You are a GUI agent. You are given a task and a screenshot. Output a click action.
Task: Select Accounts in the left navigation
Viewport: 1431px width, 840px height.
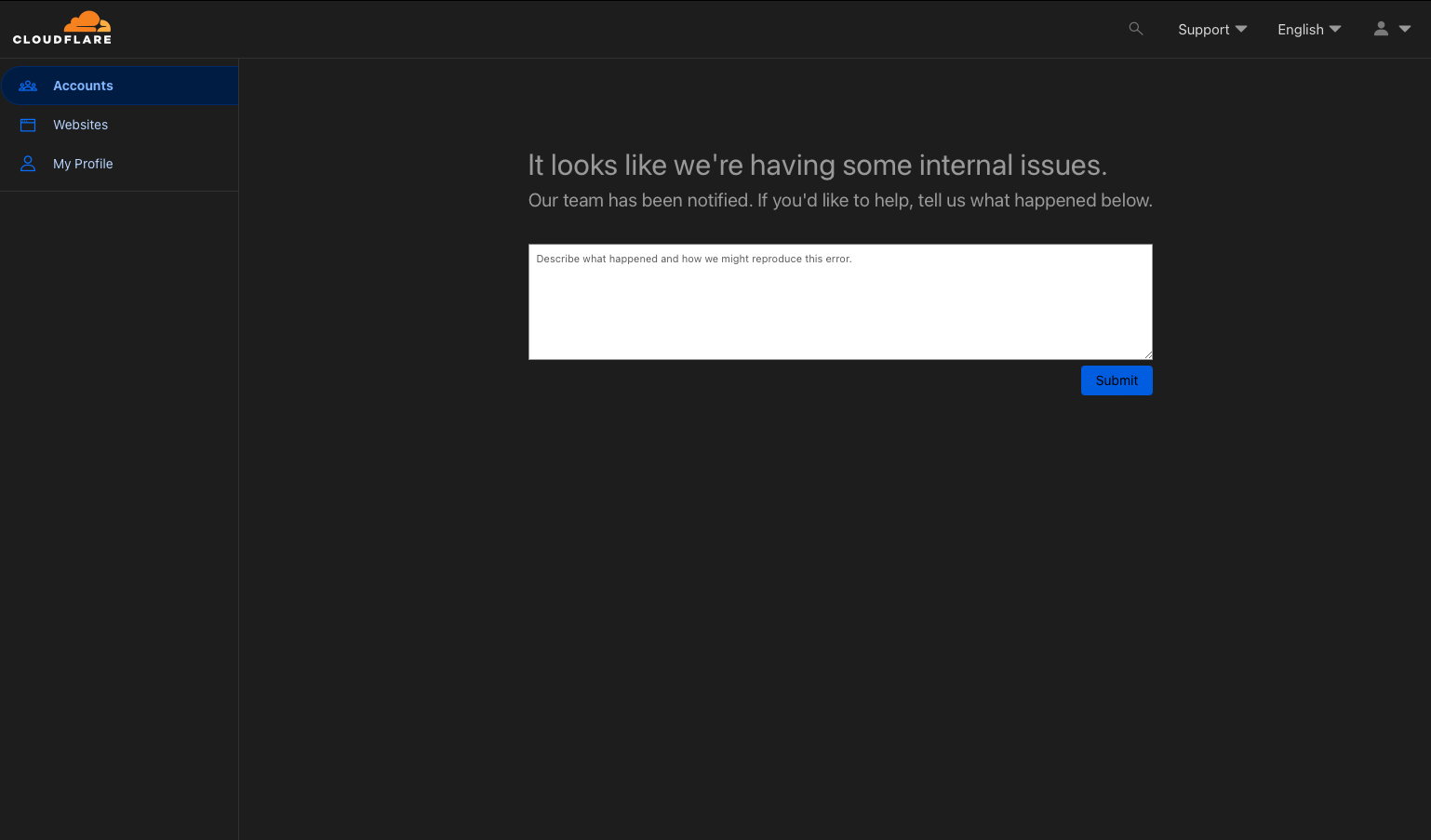point(83,86)
